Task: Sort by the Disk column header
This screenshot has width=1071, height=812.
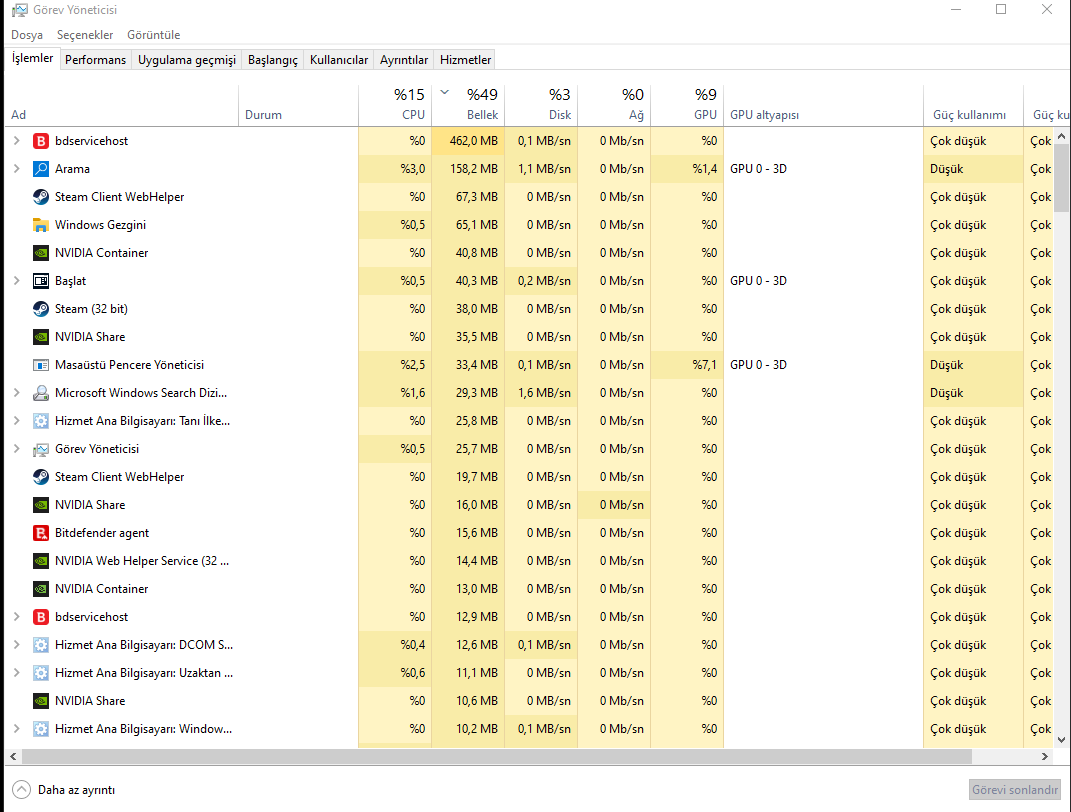Action: pyautogui.click(x=541, y=105)
